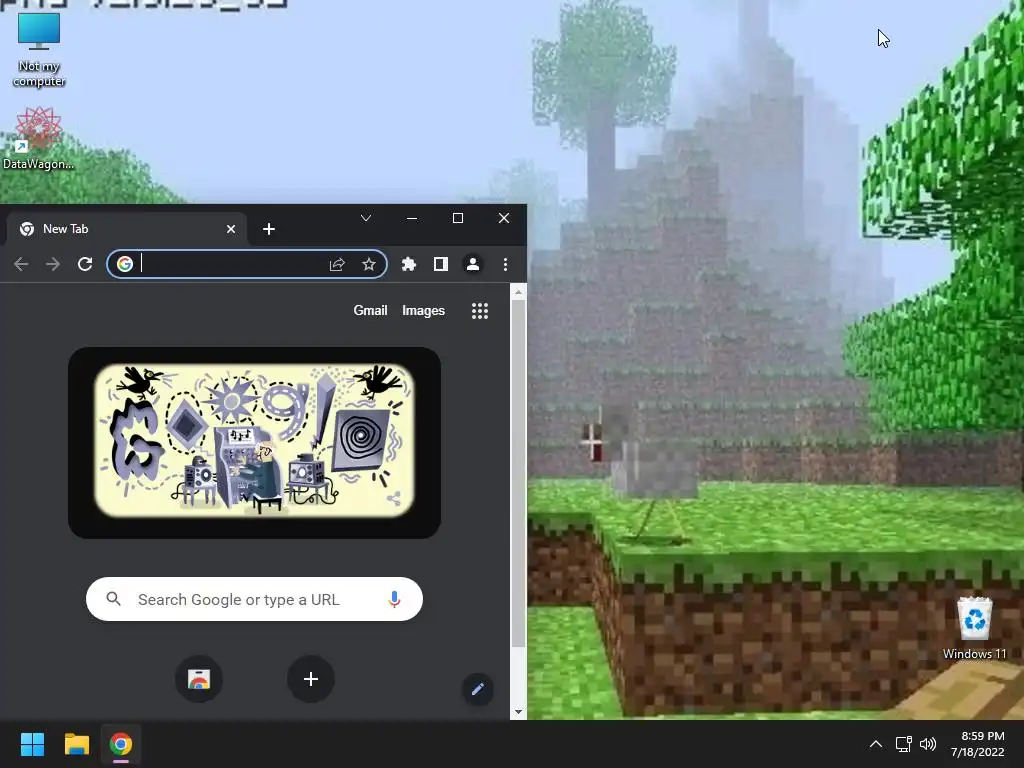Reload the page in Chrome
This screenshot has width=1024, height=768.
pos(85,264)
